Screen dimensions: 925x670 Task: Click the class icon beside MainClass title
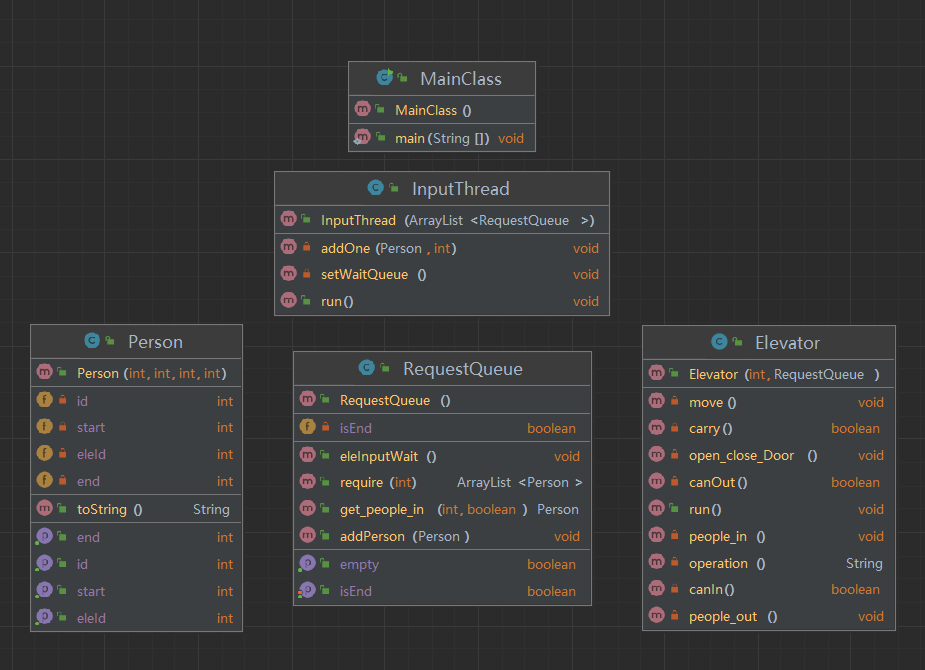pyautogui.click(x=385, y=77)
